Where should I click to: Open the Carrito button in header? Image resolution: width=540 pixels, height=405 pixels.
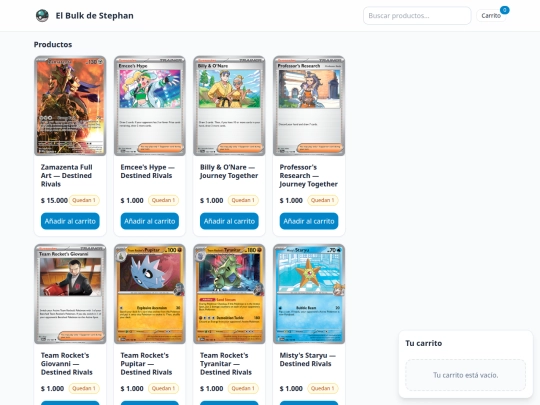coord(491,15)
